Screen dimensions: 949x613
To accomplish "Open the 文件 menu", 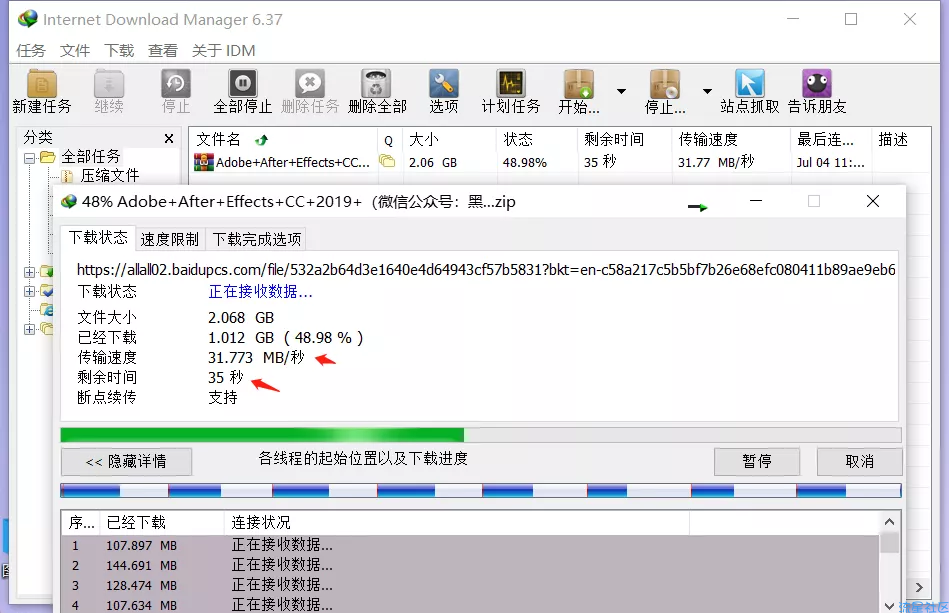I will (75, 51).
